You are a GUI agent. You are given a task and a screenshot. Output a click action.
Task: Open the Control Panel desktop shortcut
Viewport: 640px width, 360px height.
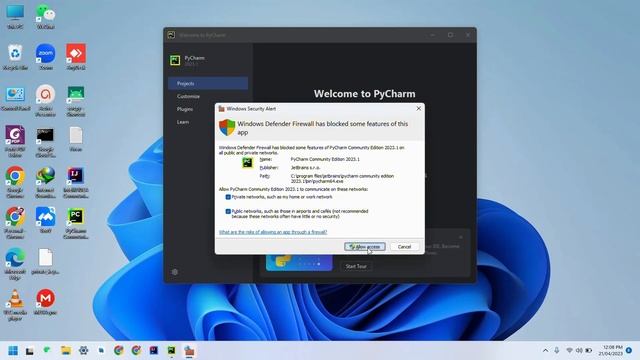(15, 99)
